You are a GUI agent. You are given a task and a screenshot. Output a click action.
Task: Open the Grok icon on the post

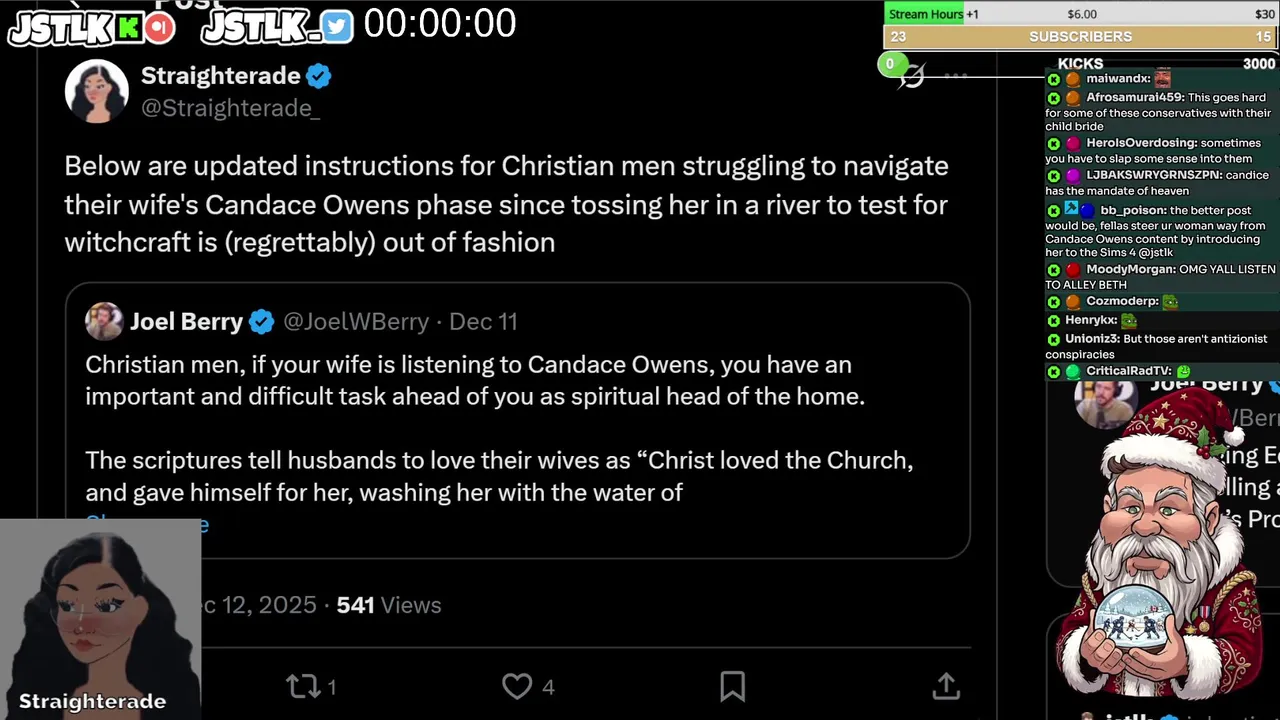(912, 76)
